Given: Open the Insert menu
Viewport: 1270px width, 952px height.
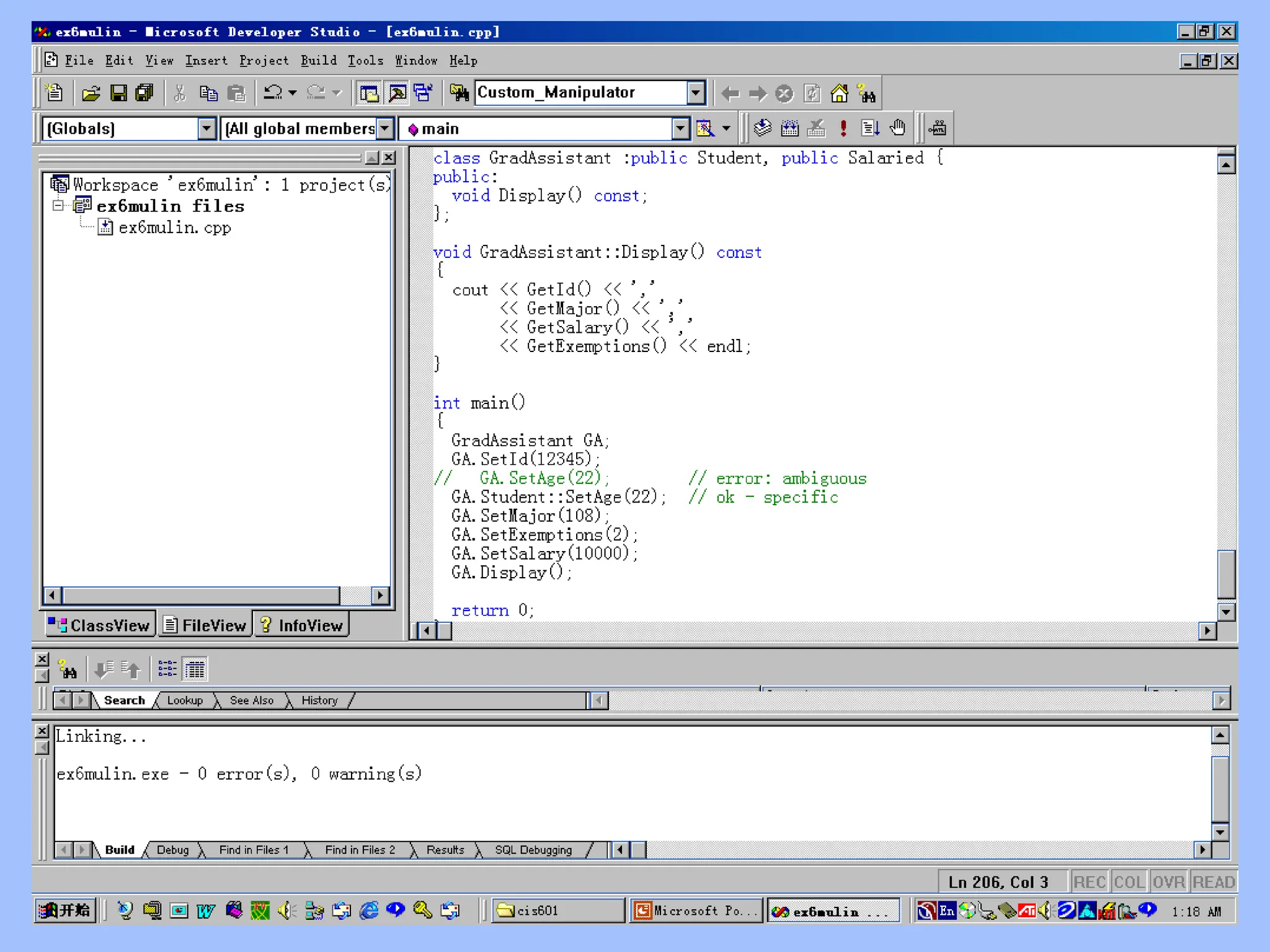Looking at the screenshot, I should [x=206, y=61].
